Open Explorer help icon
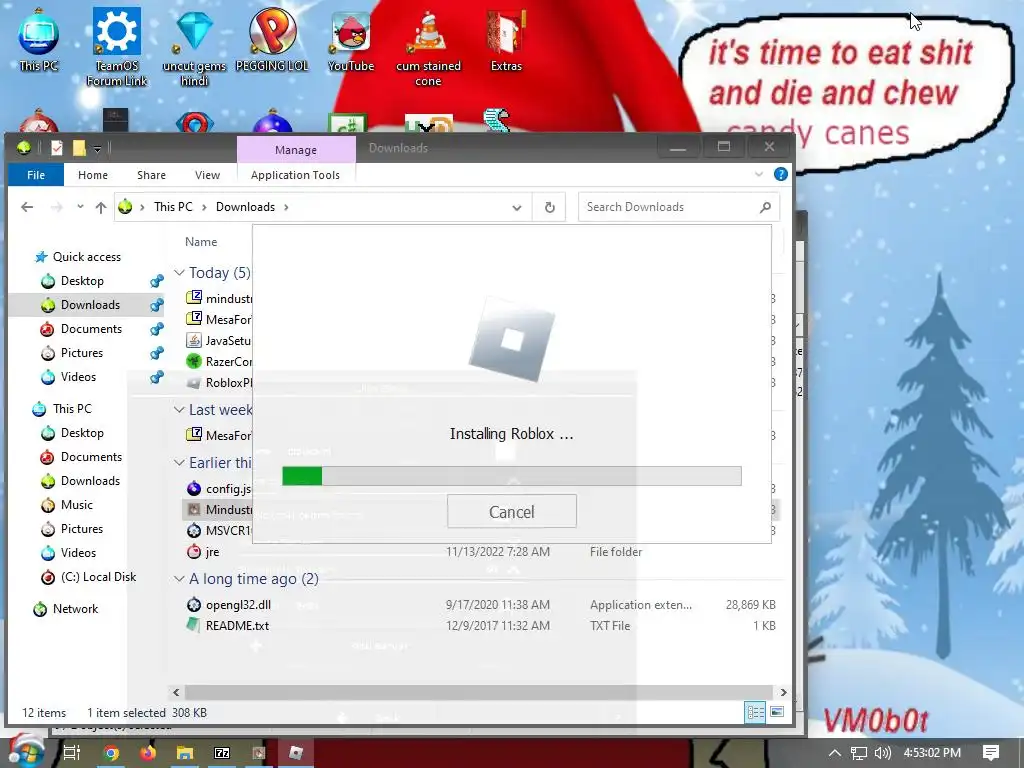 pos(780,174)
